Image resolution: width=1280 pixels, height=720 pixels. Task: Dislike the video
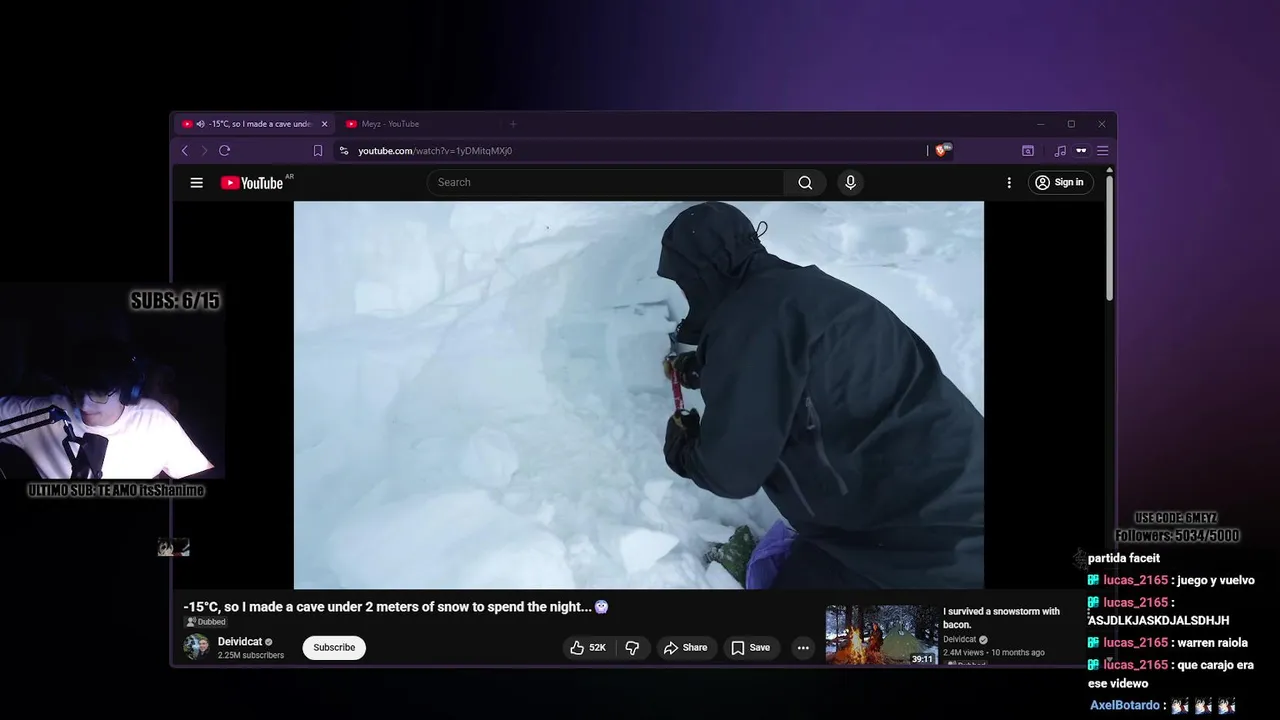pyautogui.click(x=632, y=648)
